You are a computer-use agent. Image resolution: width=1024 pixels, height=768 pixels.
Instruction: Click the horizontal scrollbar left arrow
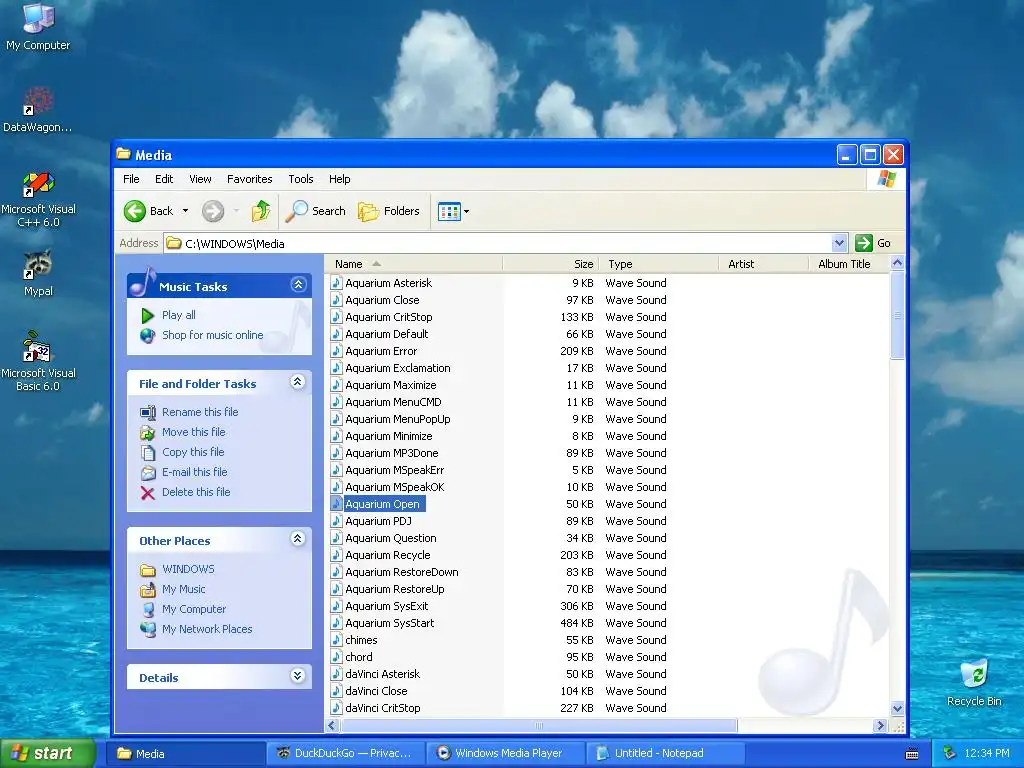pyautogui.click(x=332, y=726)
